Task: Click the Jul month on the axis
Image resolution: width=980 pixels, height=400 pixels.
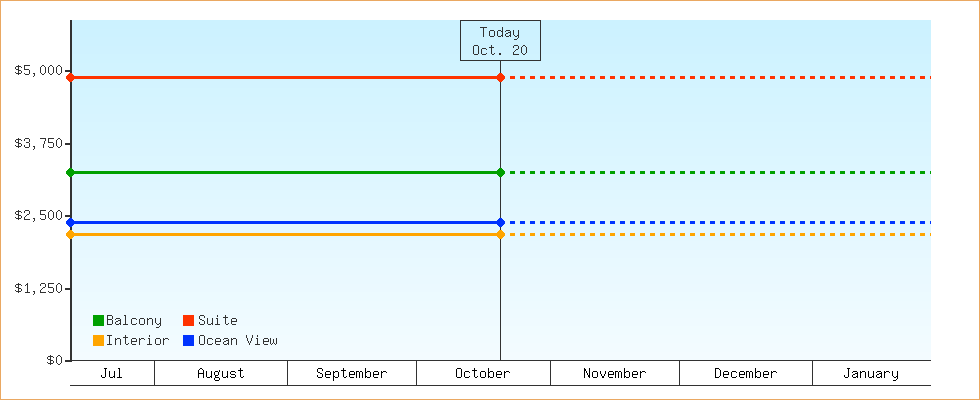Action: coord(112,373)
